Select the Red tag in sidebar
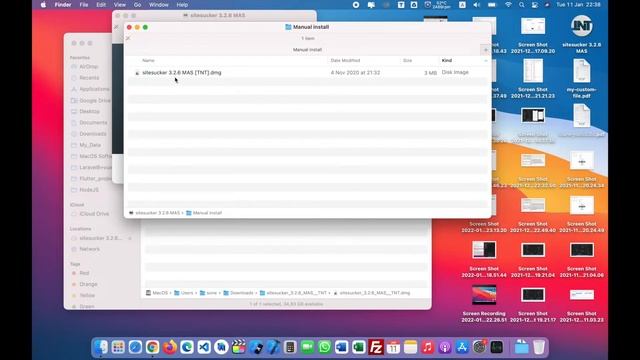640x360 pixels. [84, 273]
